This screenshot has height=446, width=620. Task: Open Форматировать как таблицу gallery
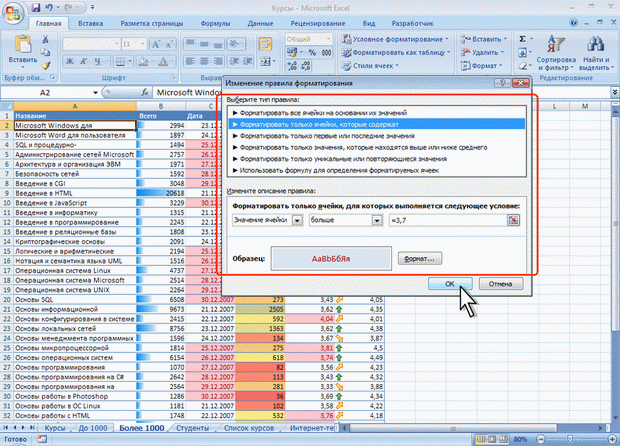click(396, 52)
